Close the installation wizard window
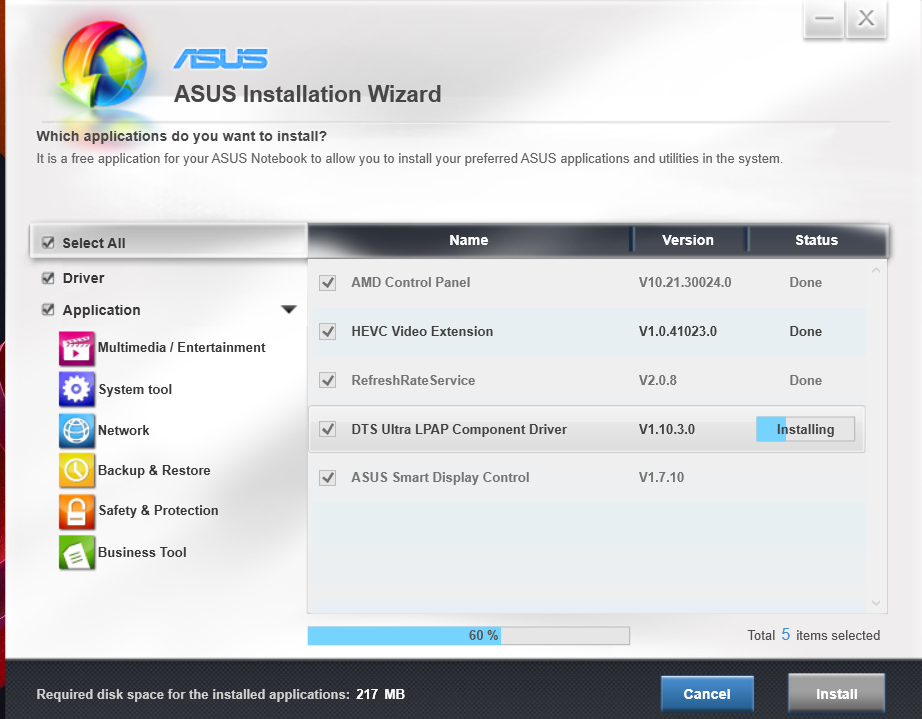Image resolution: width=922 pixels, height=719 pixels. 866,18
